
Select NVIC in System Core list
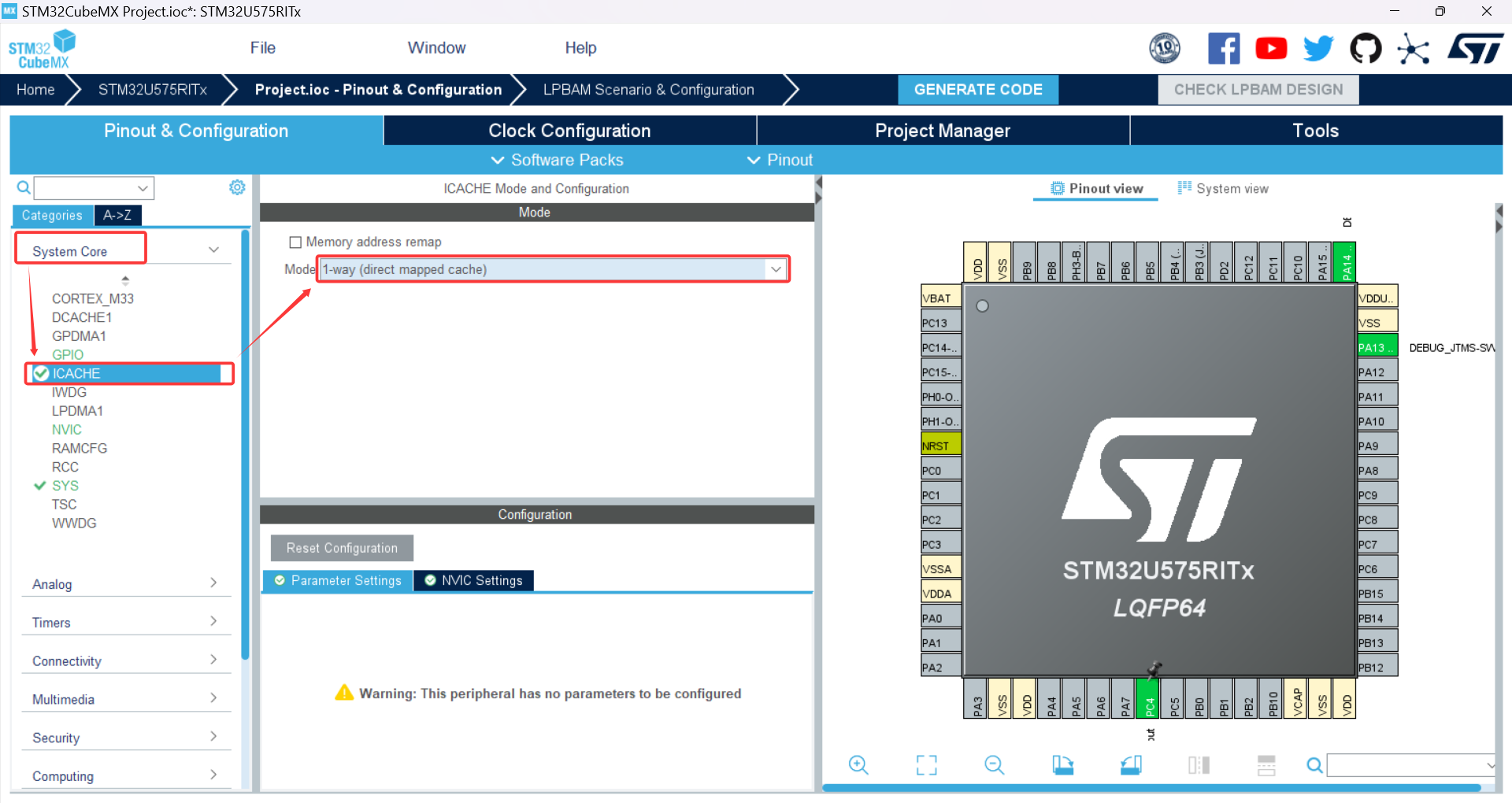pos(67,429)
